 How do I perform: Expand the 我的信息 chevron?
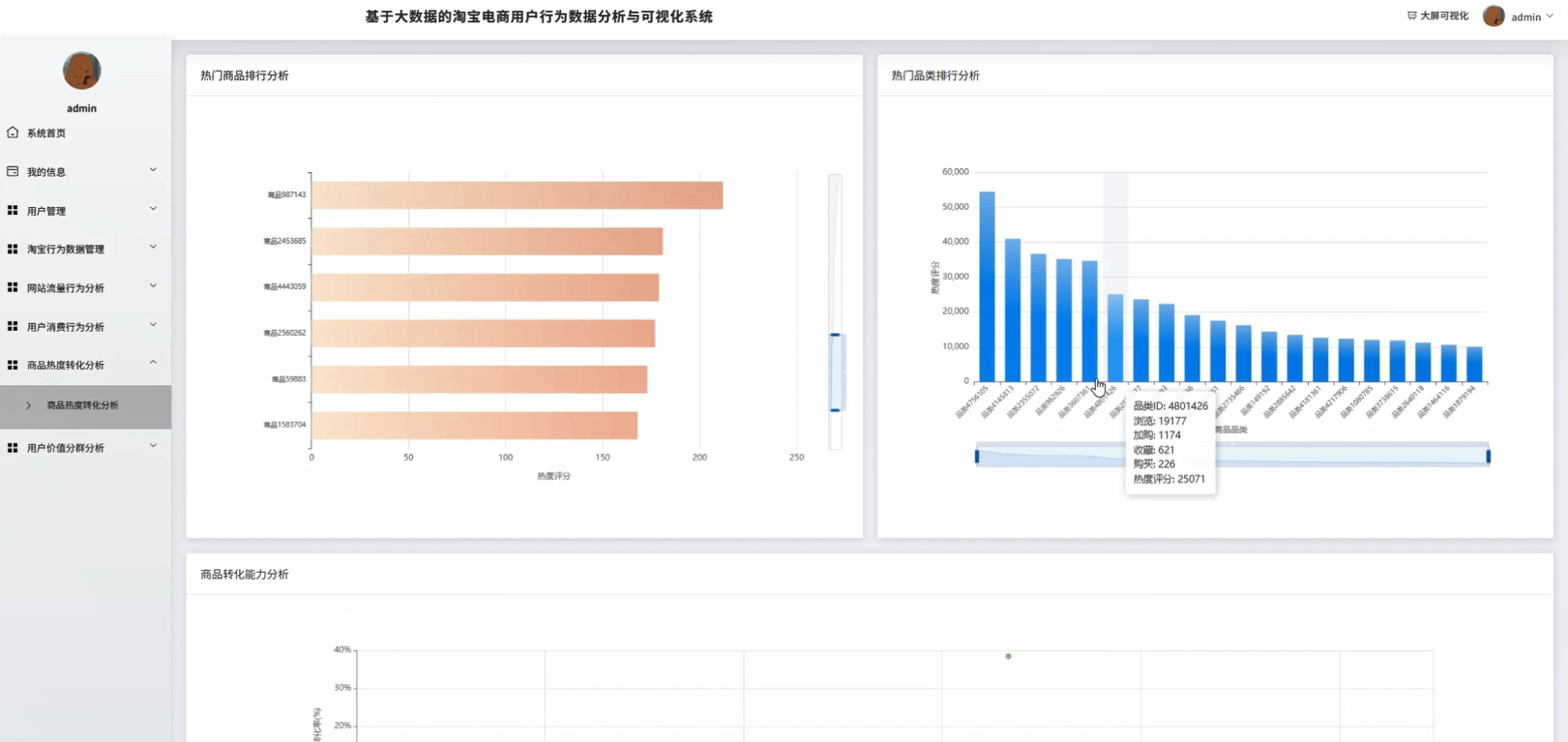pos(153,170)
